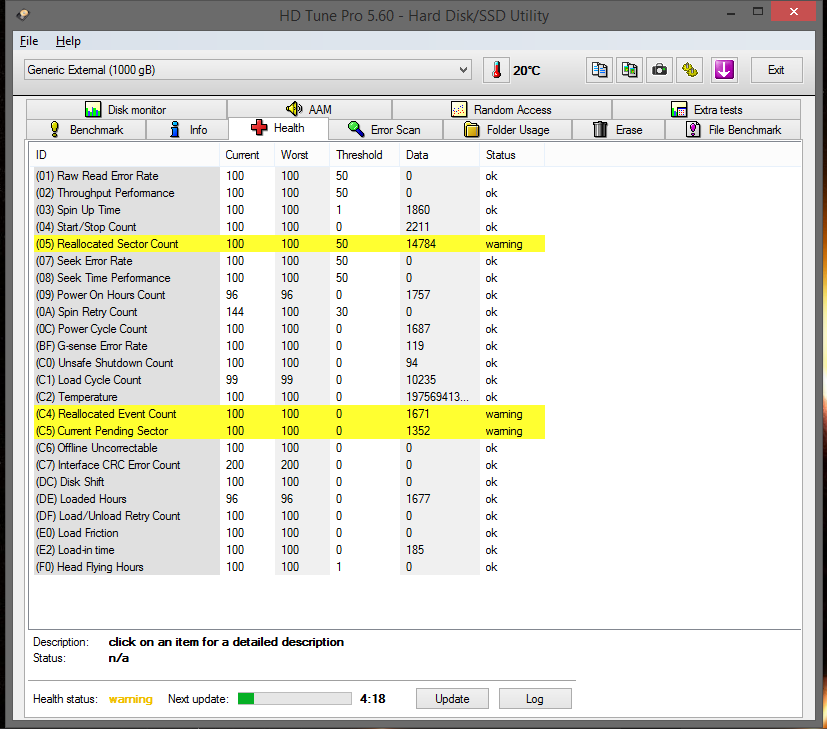
Task: Select the Current Pending Sector row
Action: (x=289, y=431)
